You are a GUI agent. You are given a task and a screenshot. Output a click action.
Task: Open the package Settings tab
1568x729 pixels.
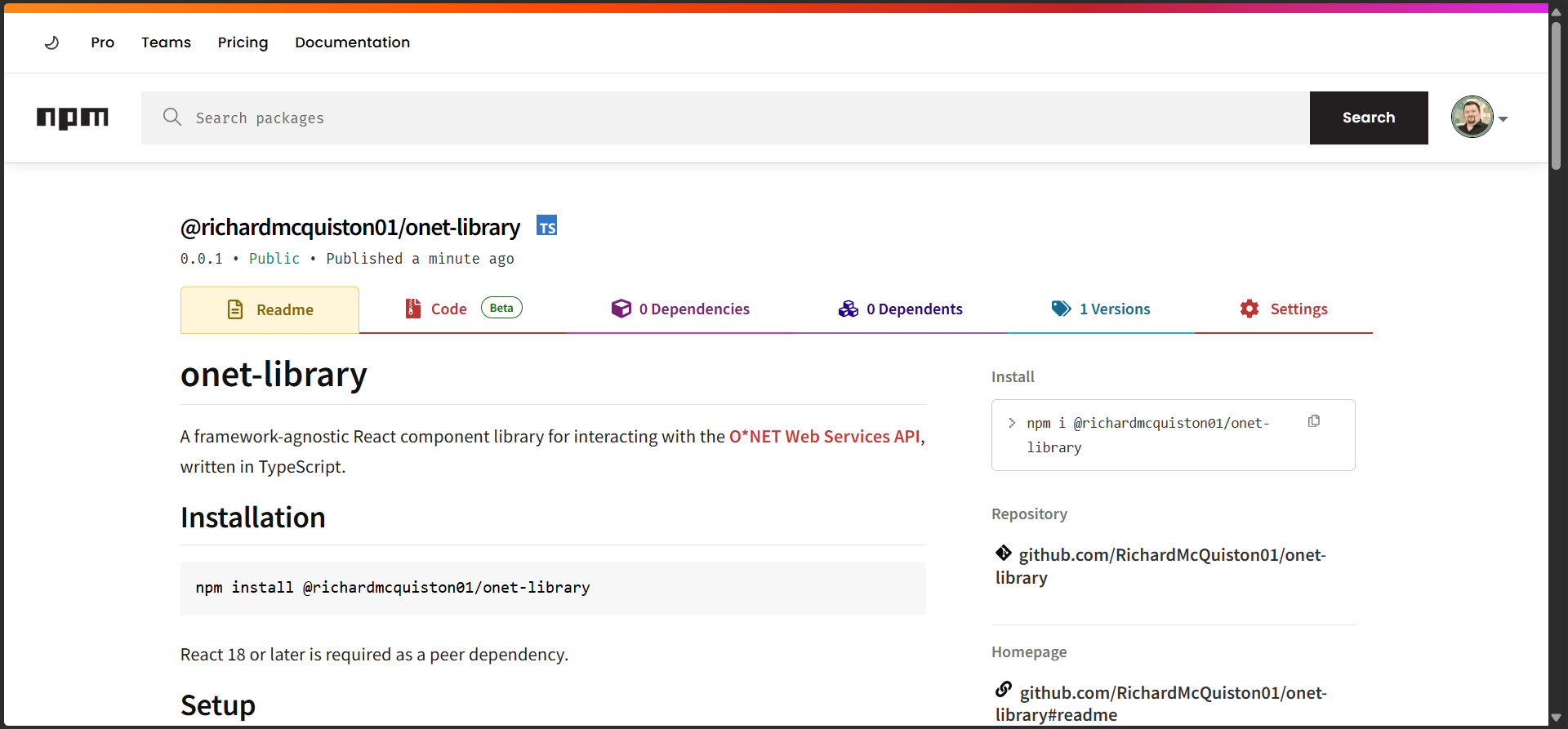click(x=1284, y=309)
